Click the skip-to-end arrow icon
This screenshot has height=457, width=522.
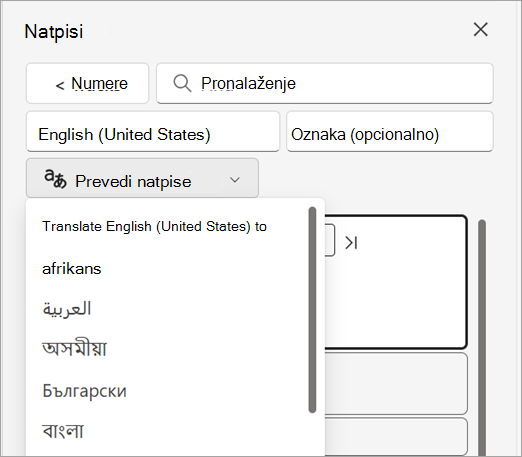351,243
